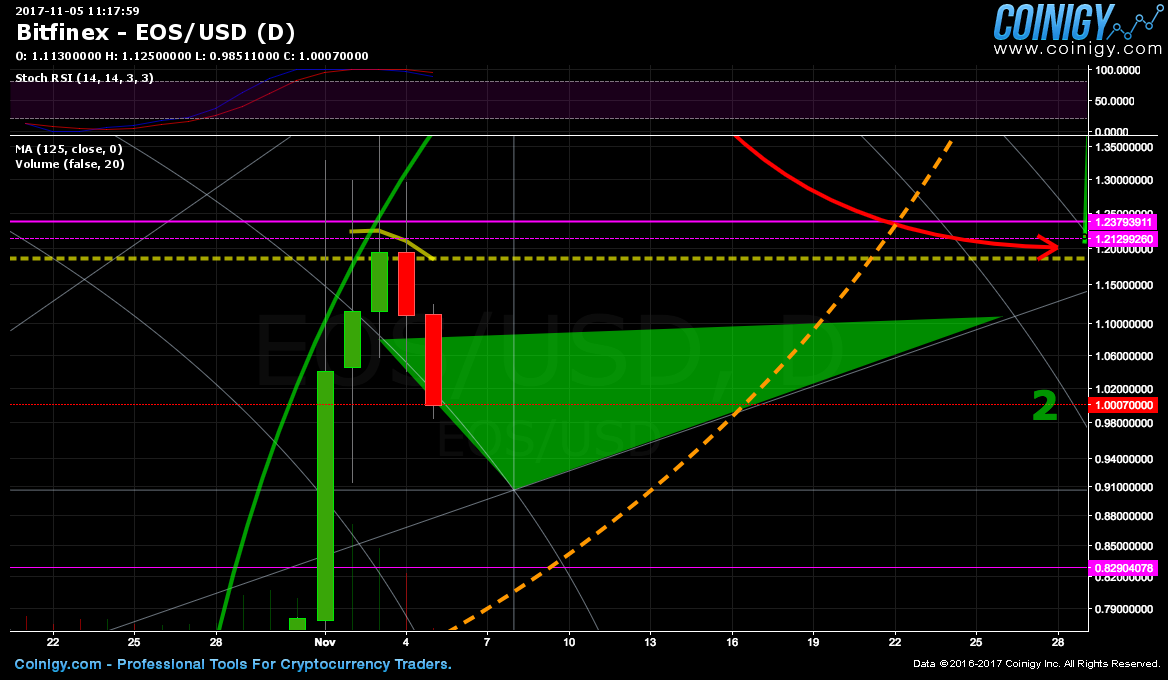Click the latest red candle closing near 1.0007
The height and width of the screenshot is (680, 1168).
click(x=434, y=360)
